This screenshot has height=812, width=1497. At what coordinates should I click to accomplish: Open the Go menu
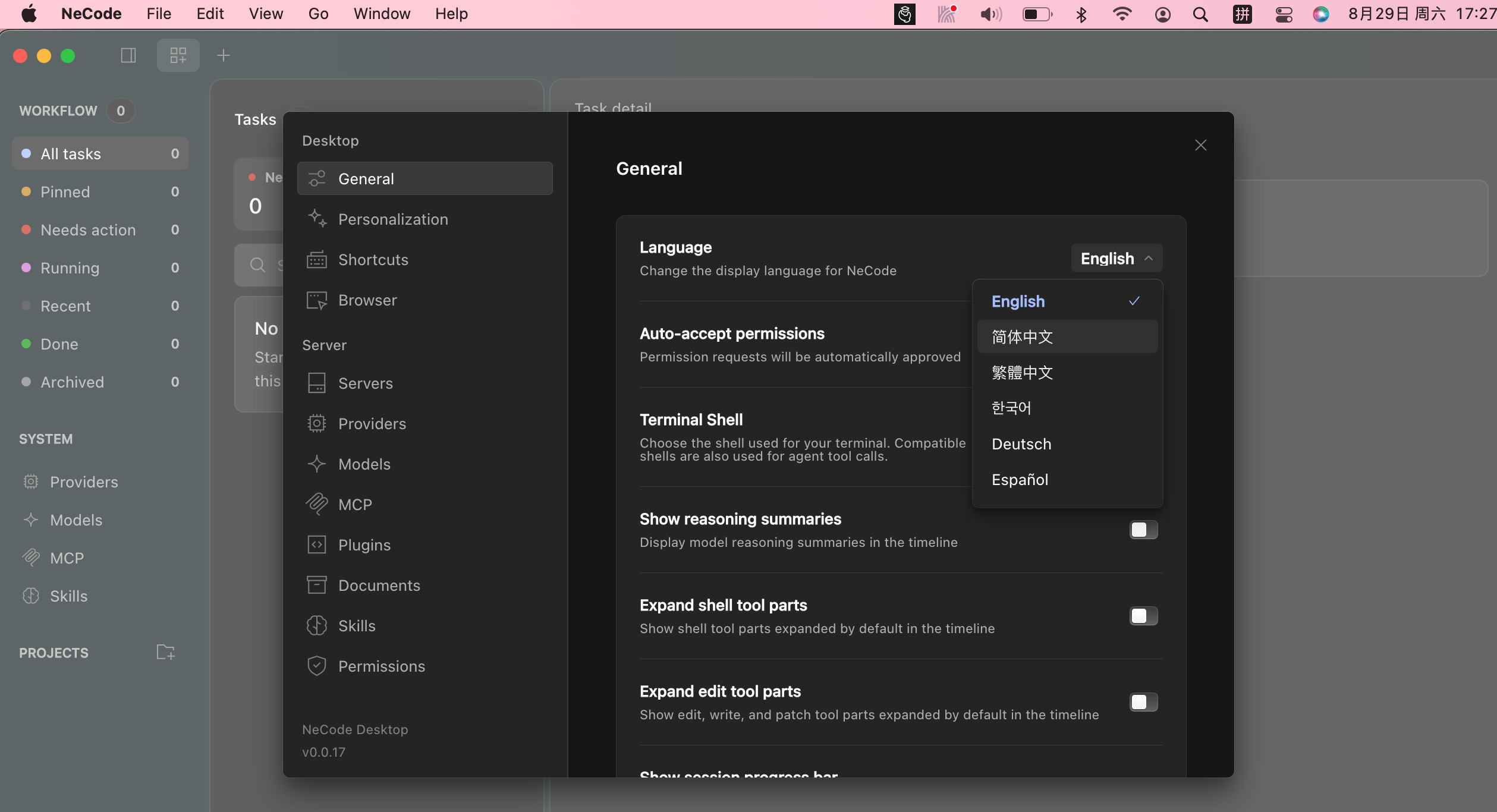(318, 14)
